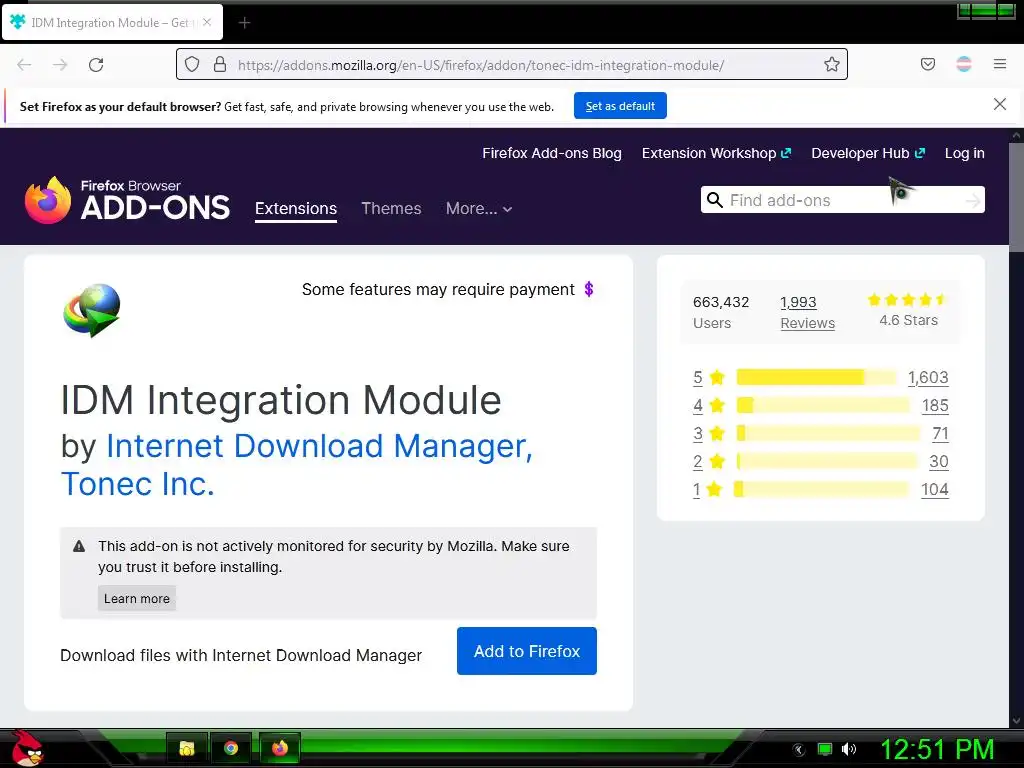The image size is (1024, 768).
Task: Click the Find add-ons search field
Action: point(842,200)
